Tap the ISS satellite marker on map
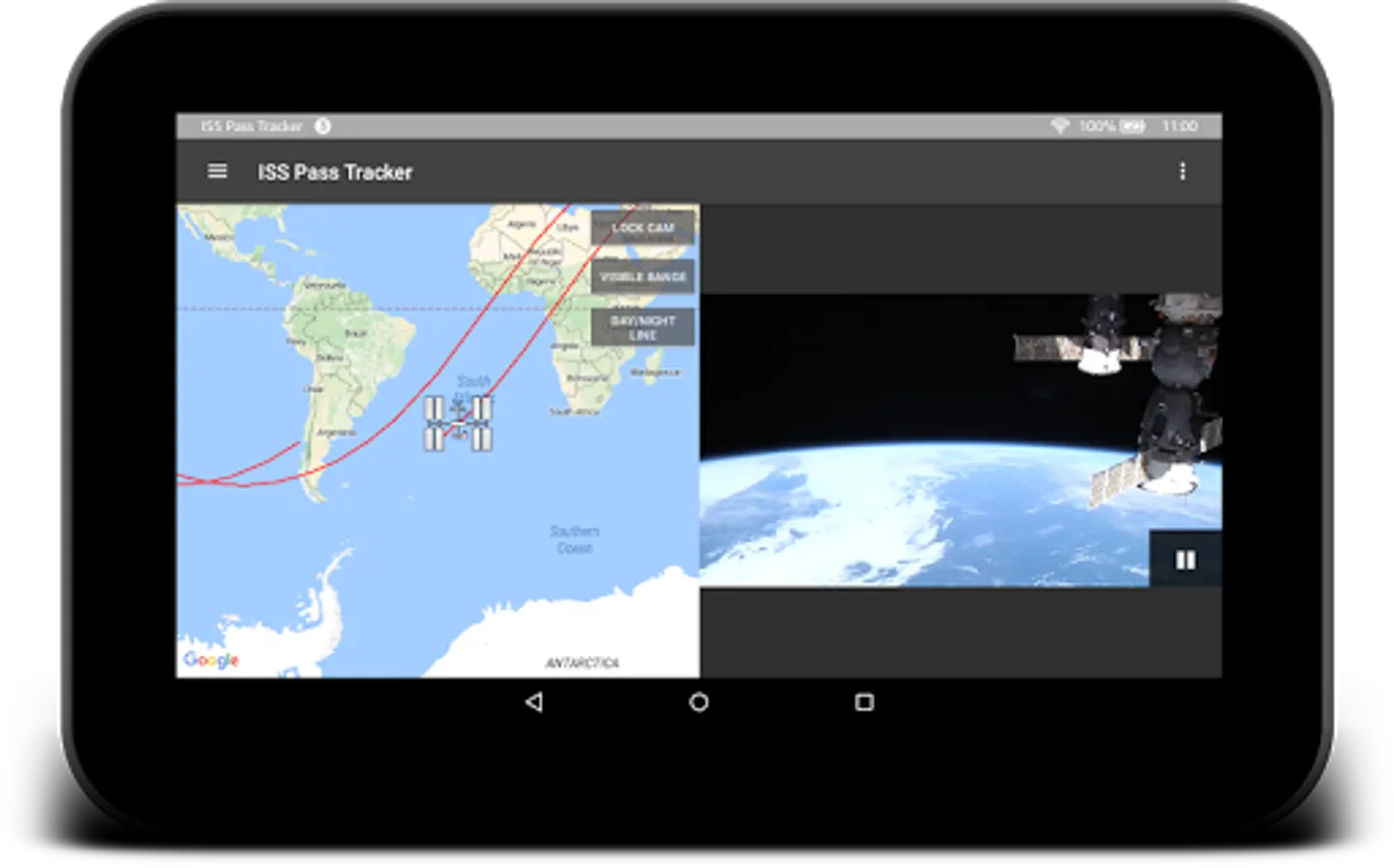This screenshot has width=1394, height=868. [458, 423]
